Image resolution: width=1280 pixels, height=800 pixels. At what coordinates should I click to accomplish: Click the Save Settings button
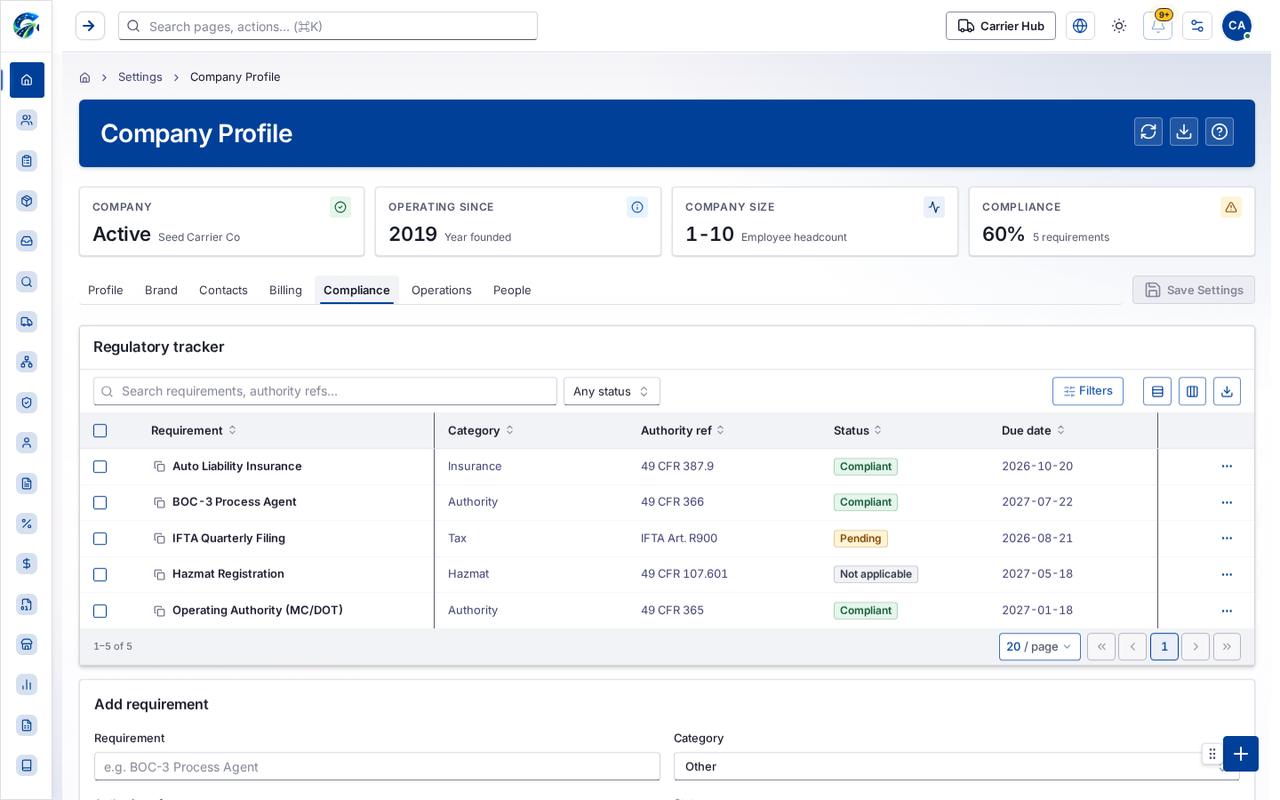(1194, 290)
